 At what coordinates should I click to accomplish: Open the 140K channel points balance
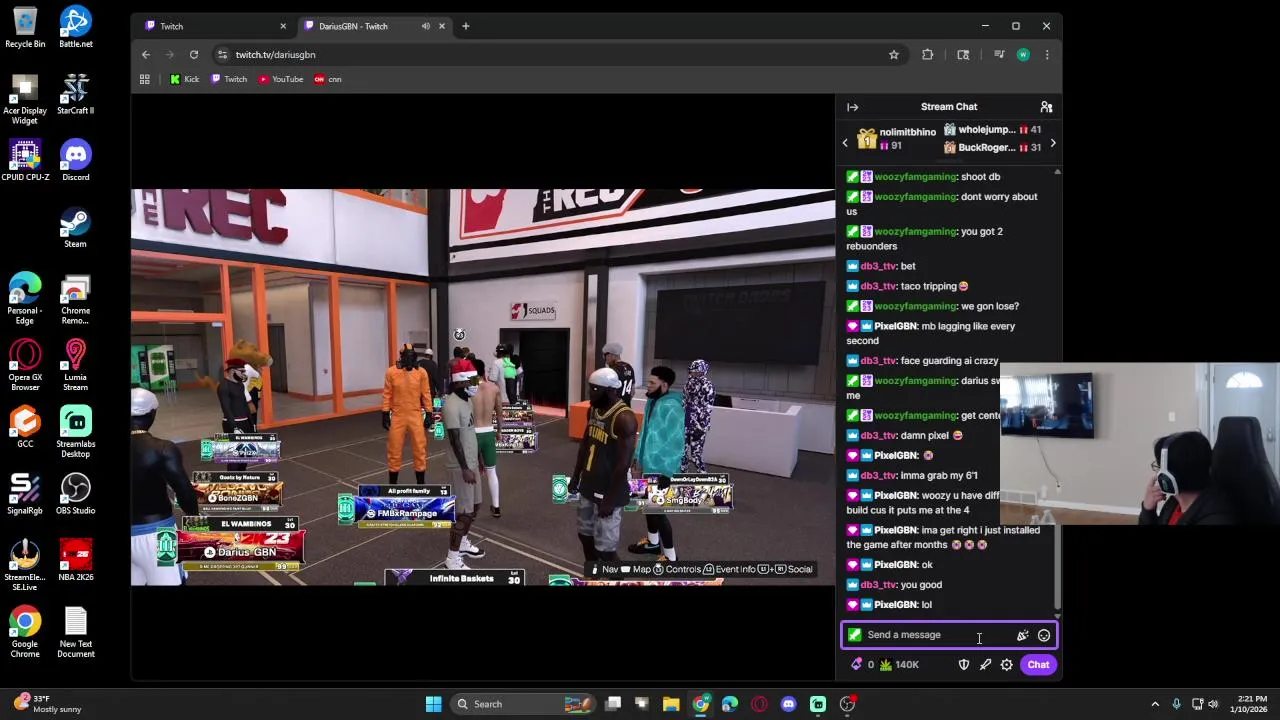[899, 665]
